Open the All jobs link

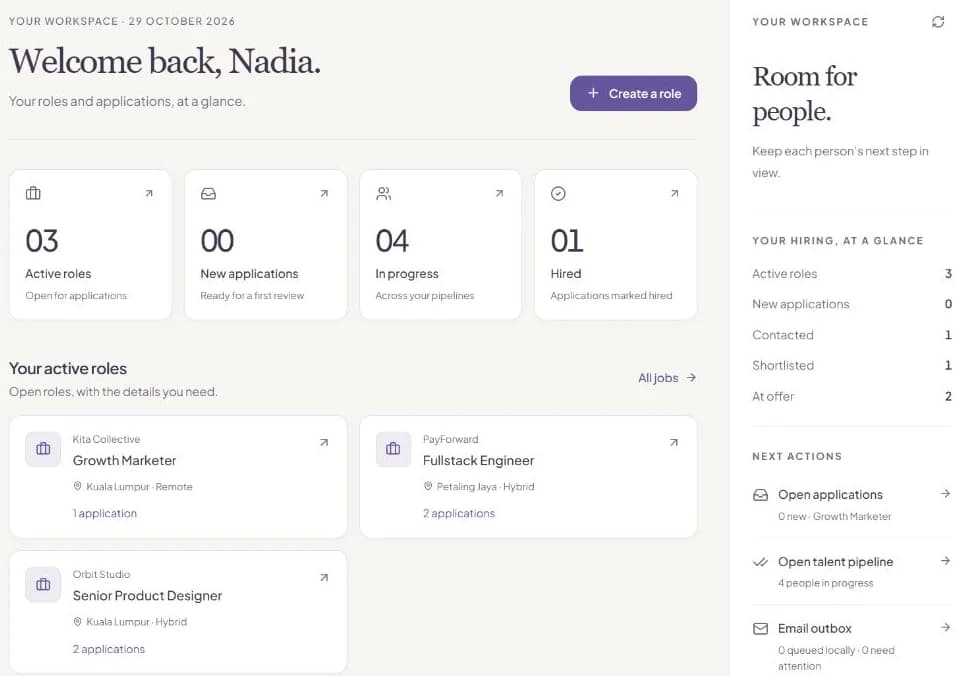point(667,378)
